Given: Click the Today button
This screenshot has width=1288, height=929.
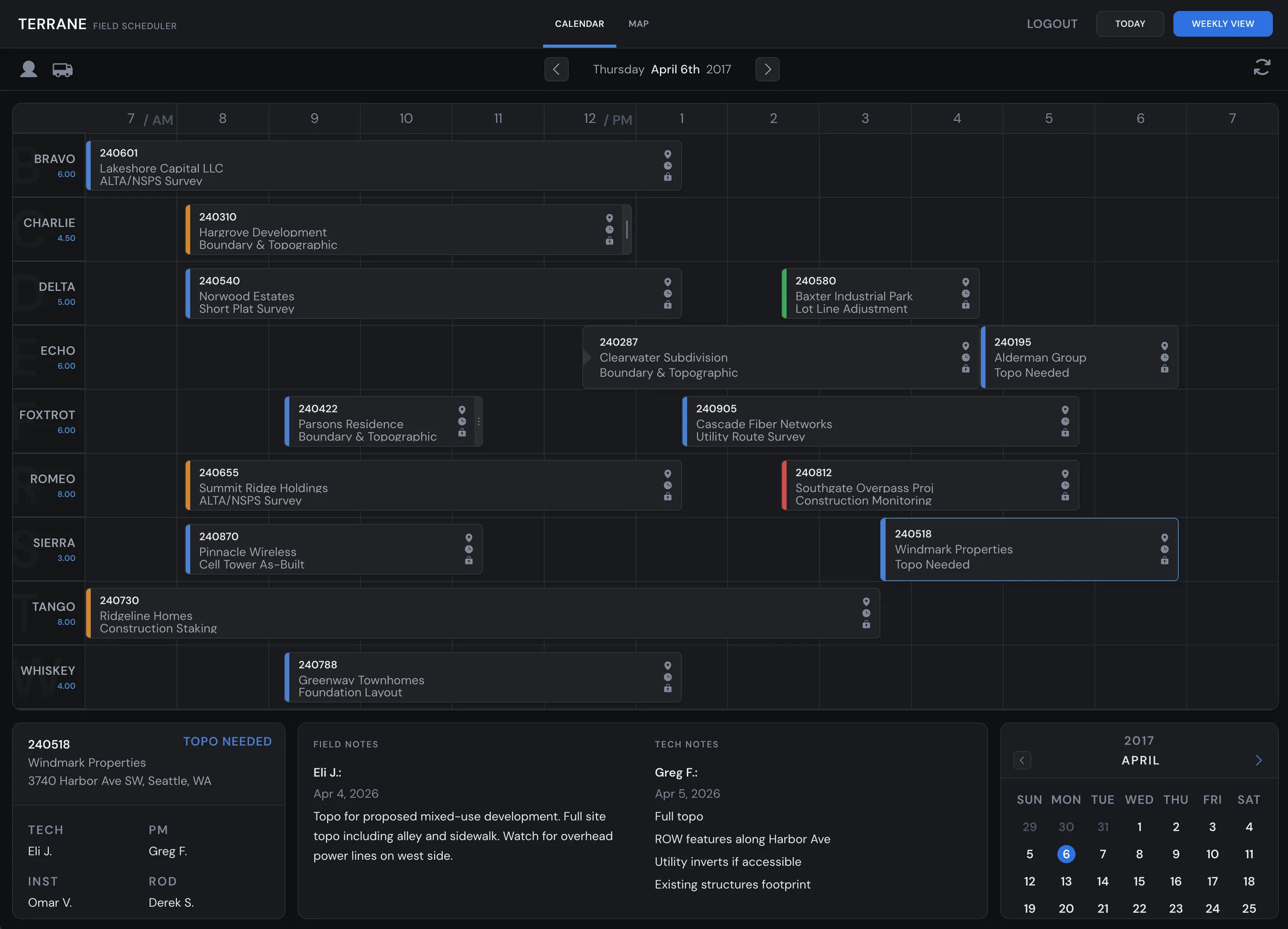Looking at the screenshot, I should pos(1129,24).
